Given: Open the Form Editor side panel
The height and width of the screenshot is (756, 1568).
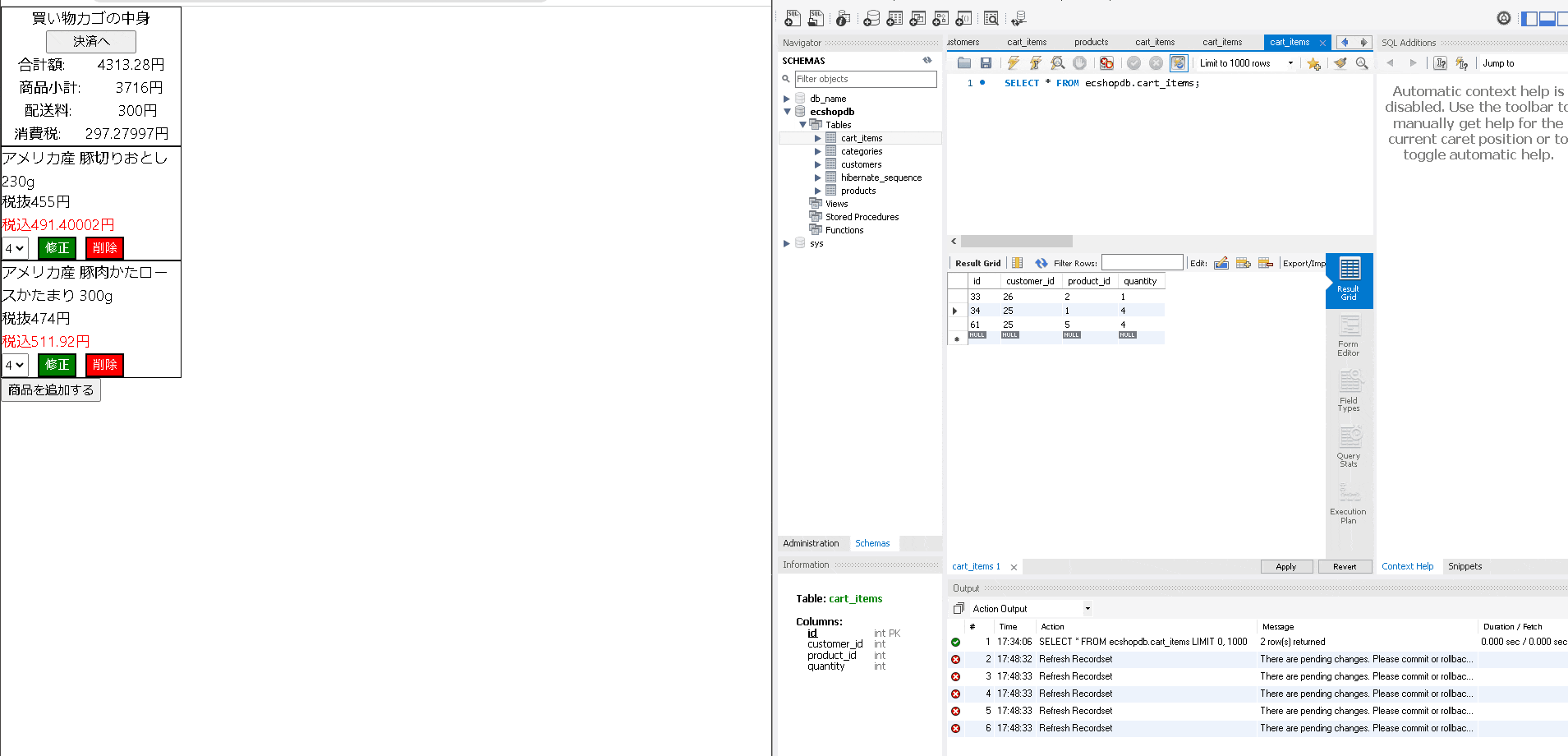Looking at the screenshot, I should [x=1349, y=336].
